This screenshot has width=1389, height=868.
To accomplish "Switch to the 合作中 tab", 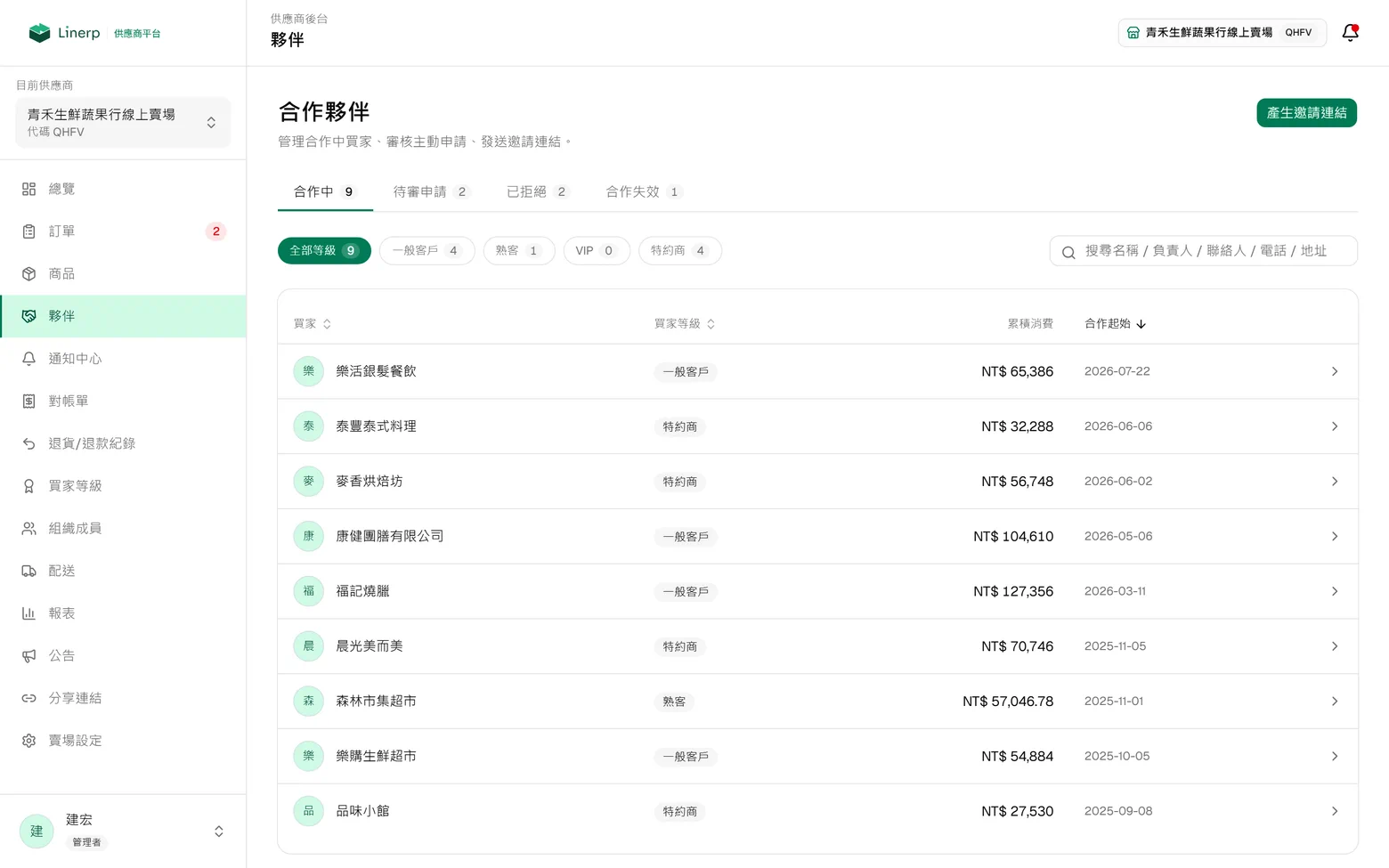I will point(325,192).
